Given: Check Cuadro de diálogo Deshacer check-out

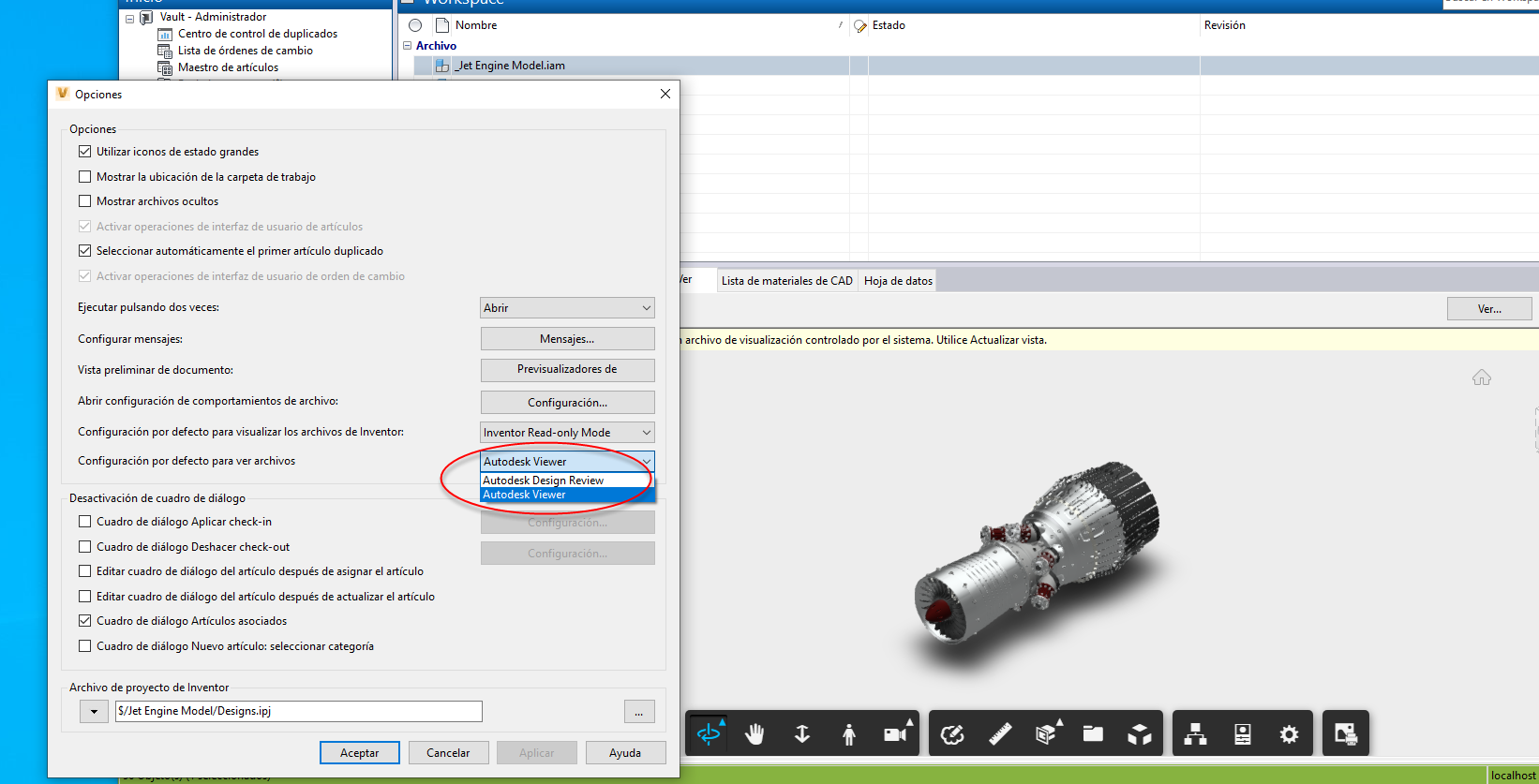Looking at the screenshot, I should [x=85, y=547].
